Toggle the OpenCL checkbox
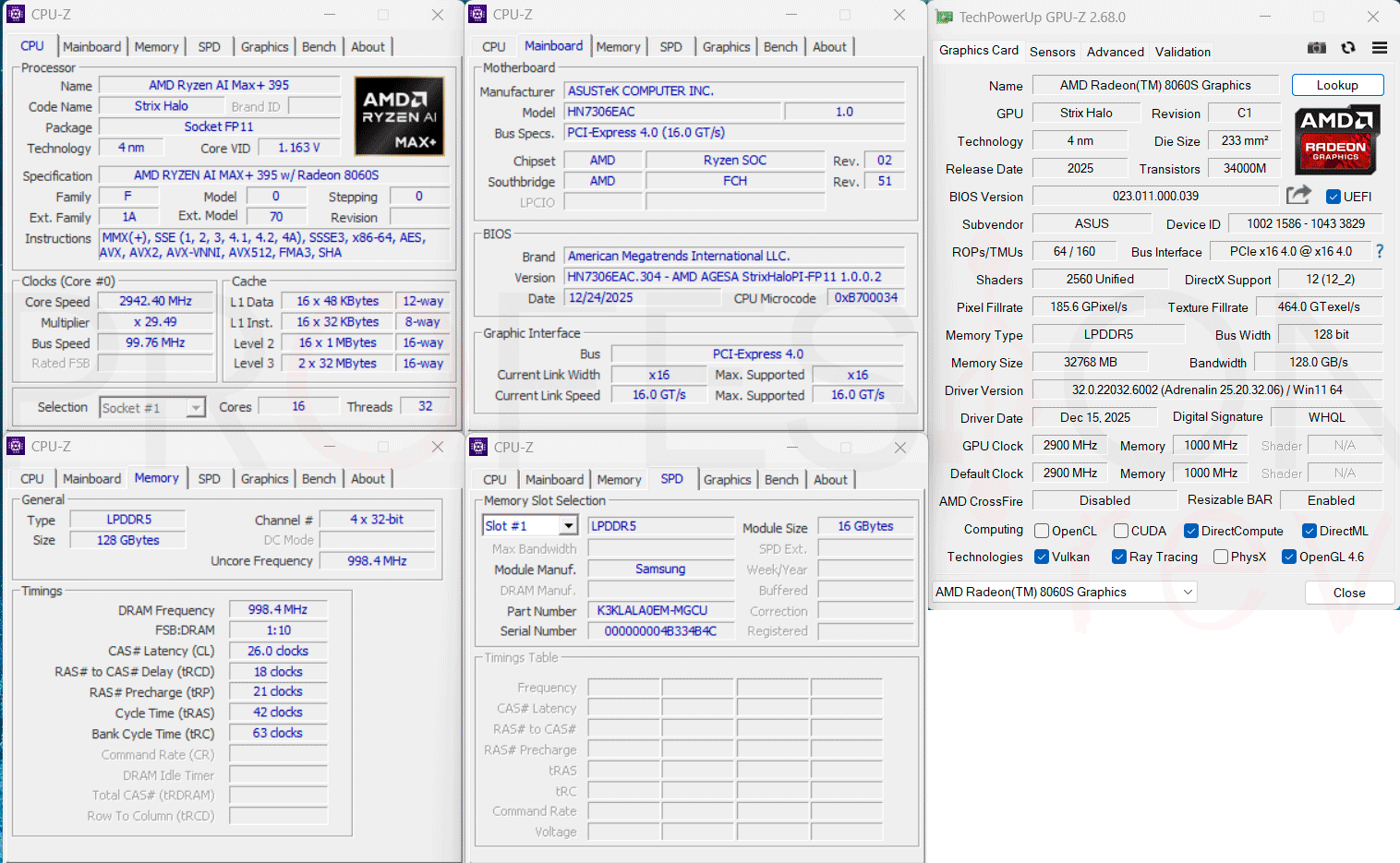This screenshot has height=863, width=1400. click(x=1042, y=531)
